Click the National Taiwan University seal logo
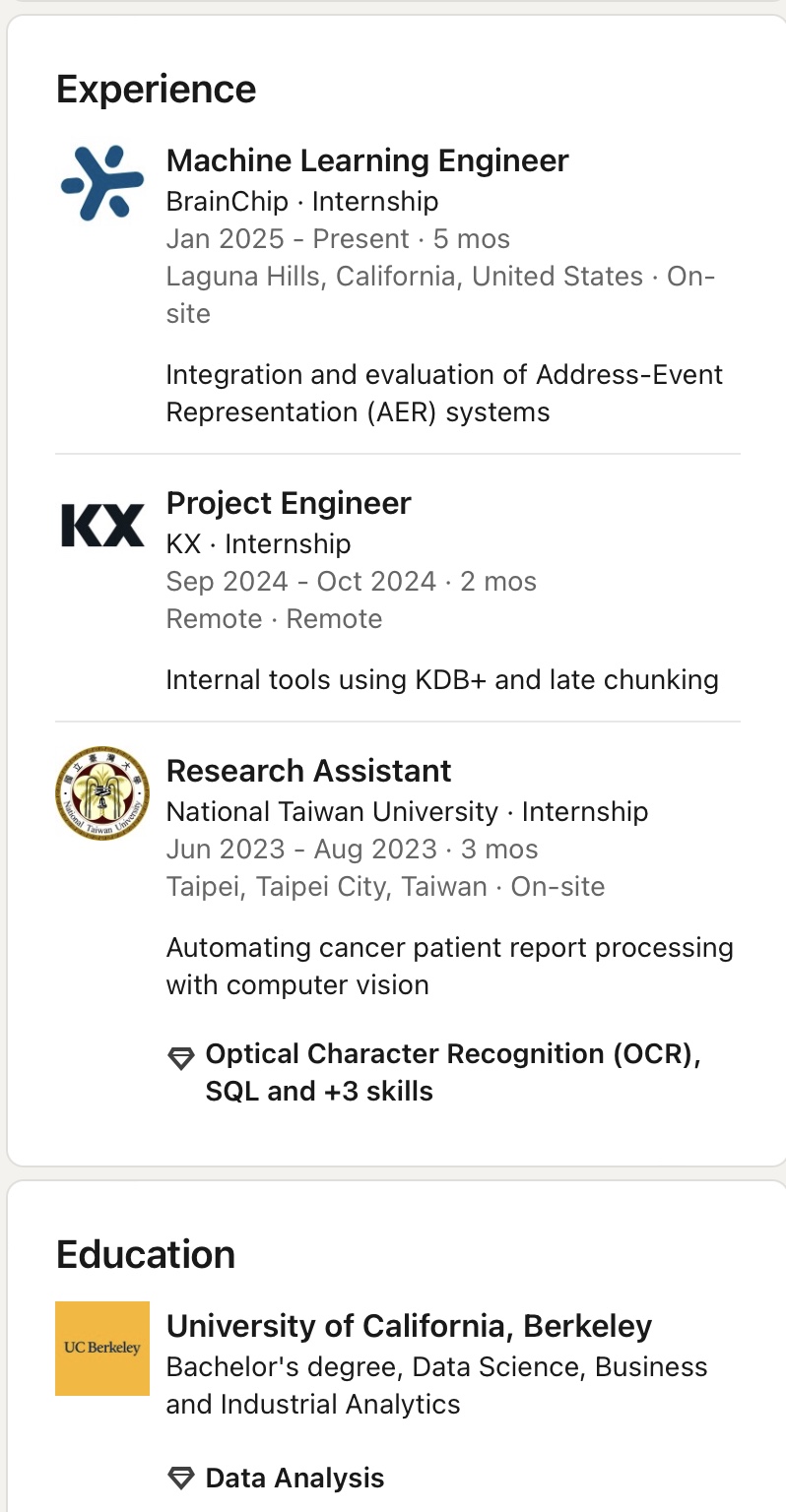This screenshot has width=786, height=1512. 102,792
